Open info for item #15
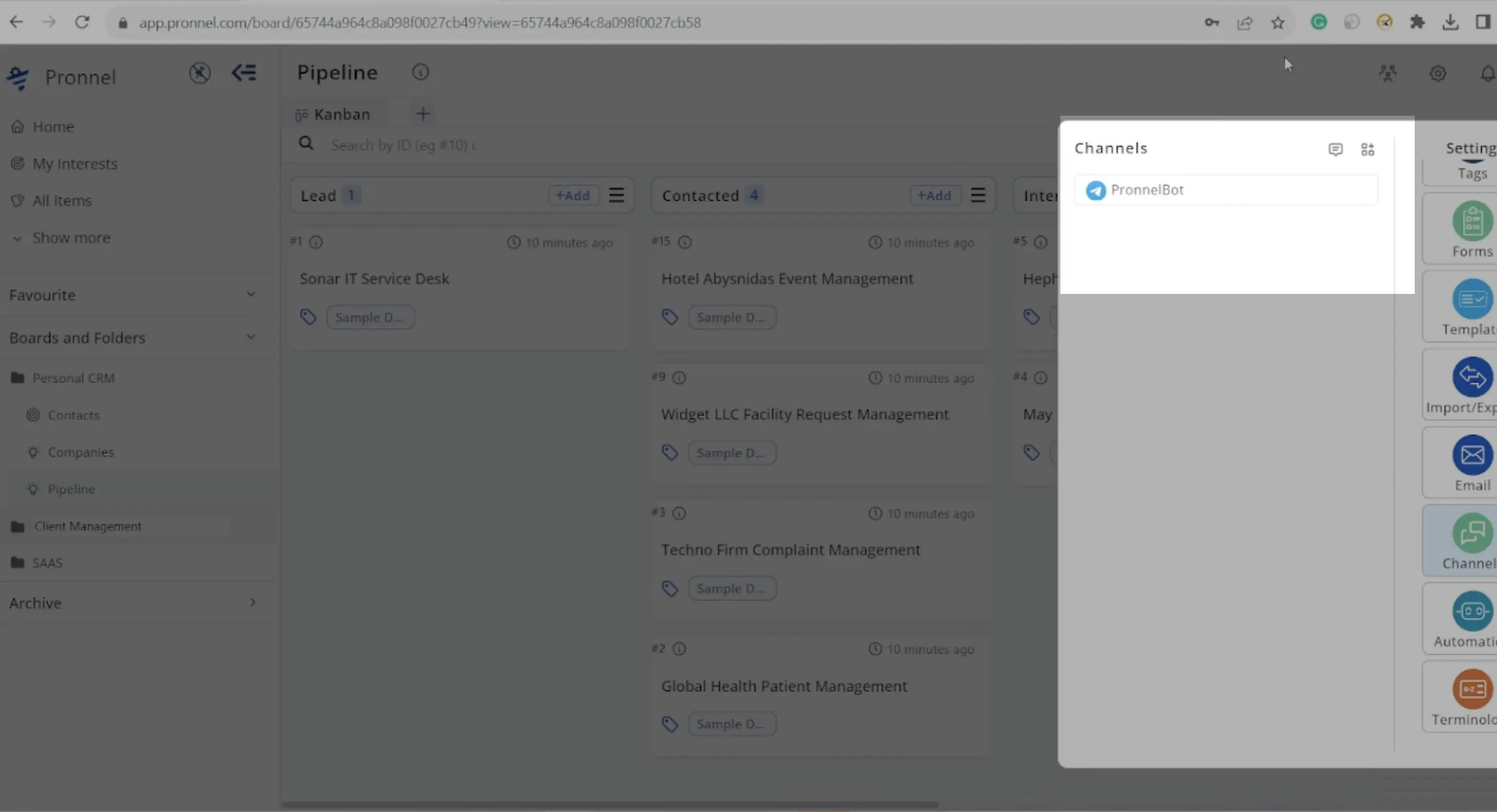This screenshot has width=1497, height=812. tap(685, 242)
